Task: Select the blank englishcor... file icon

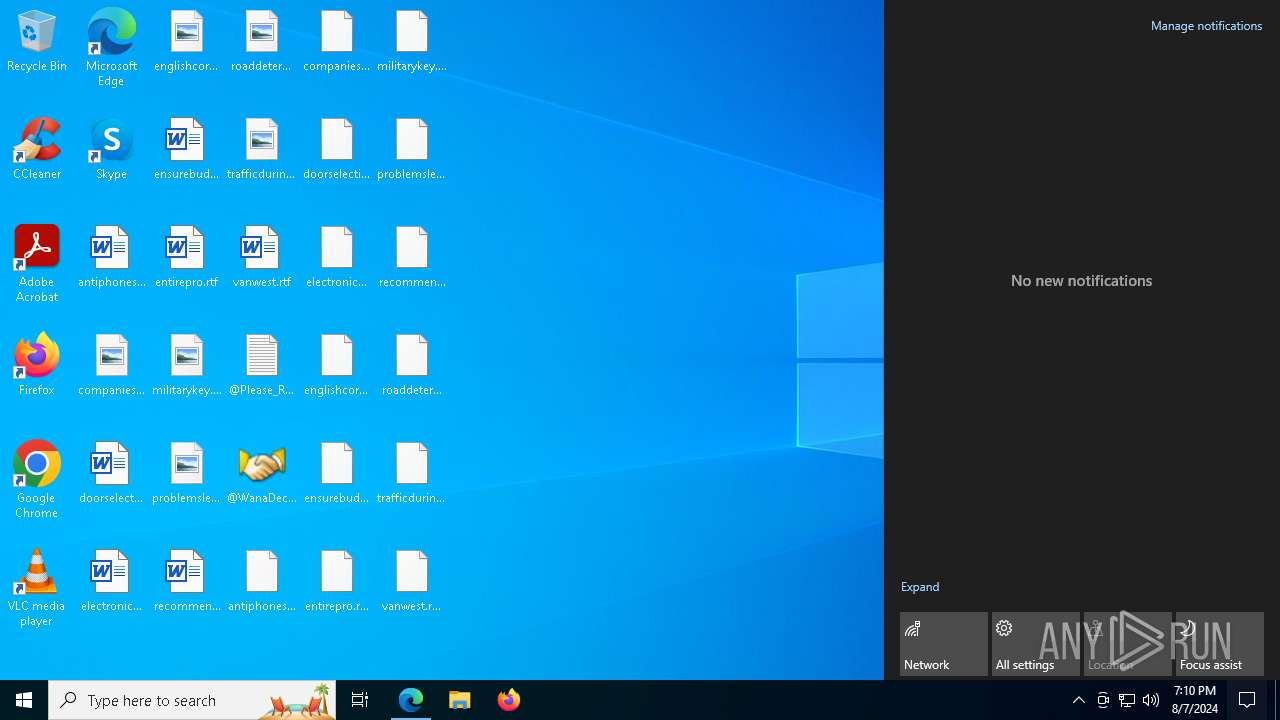Action: tap(337, 366)
